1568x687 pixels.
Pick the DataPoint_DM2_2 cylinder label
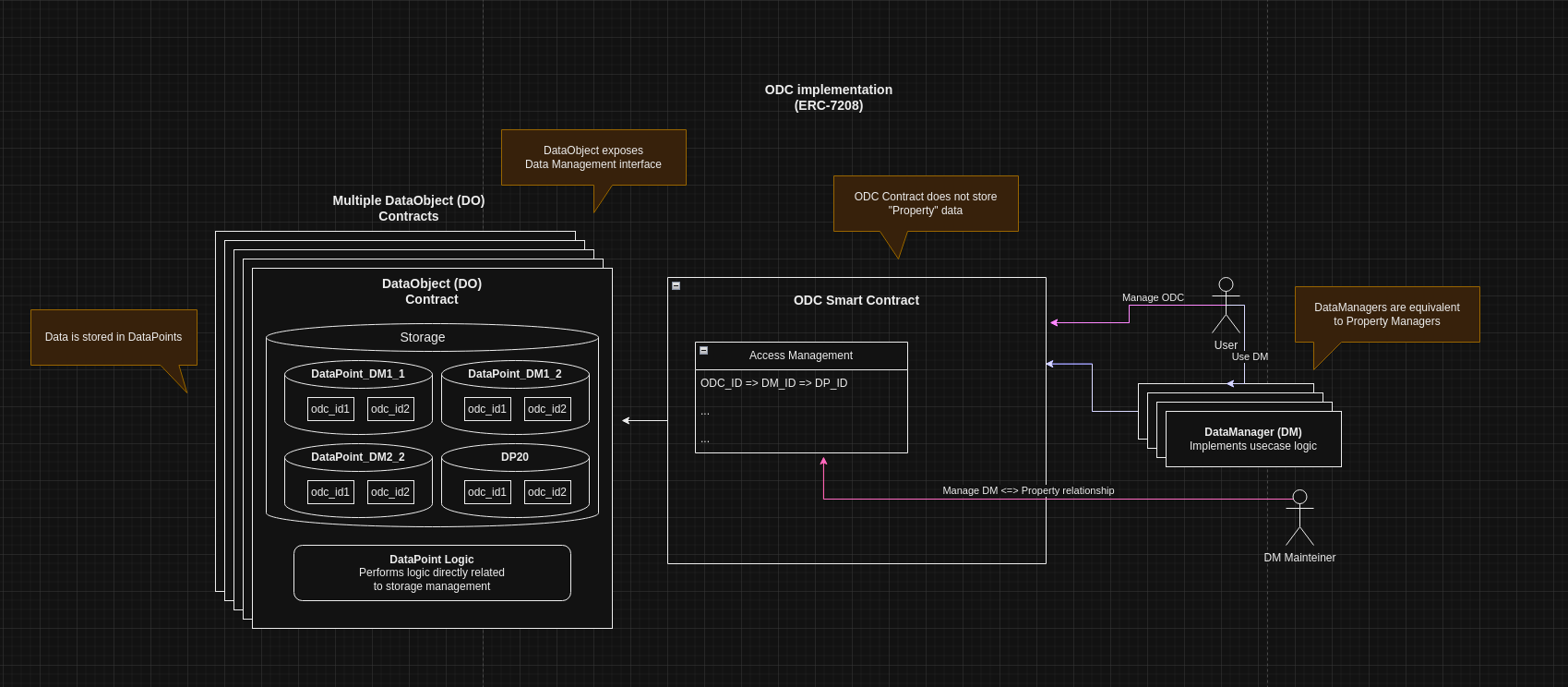click(358, 457)
